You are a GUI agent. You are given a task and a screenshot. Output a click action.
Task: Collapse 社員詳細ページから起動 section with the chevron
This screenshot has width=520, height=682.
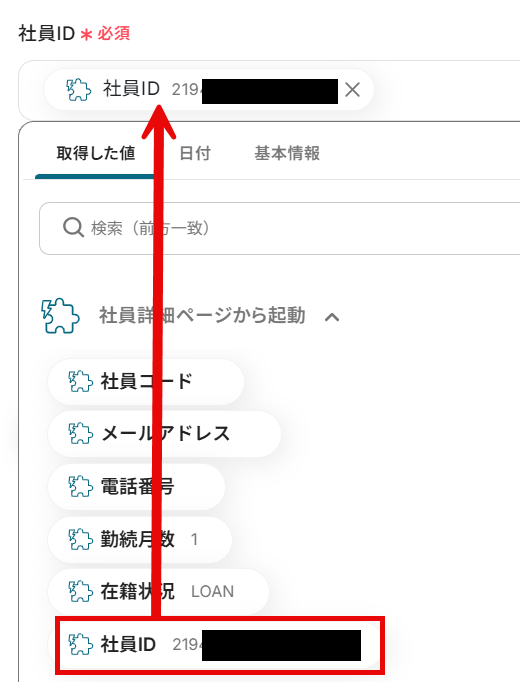point(332,317)
